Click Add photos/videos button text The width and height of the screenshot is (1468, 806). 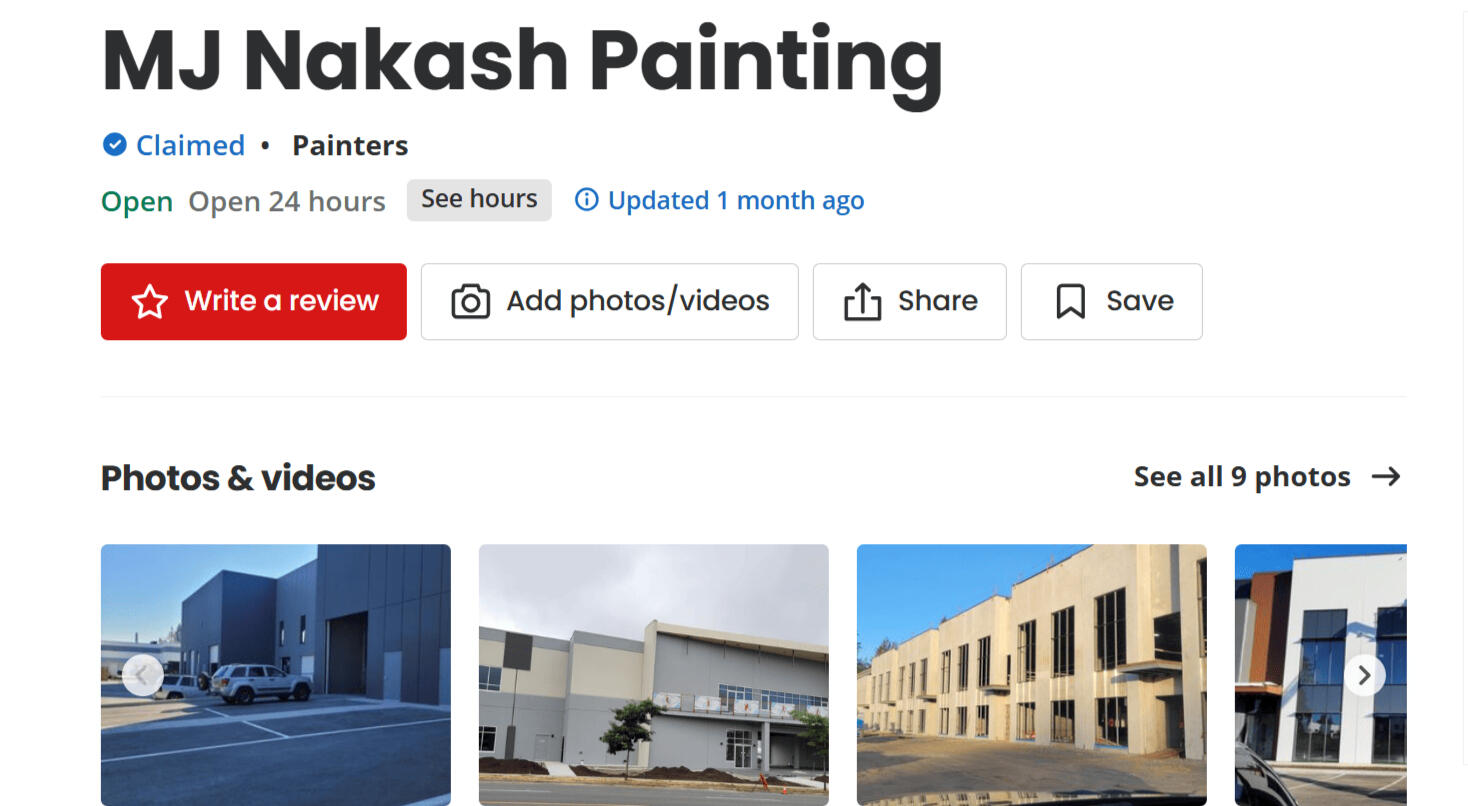point(638,301)
